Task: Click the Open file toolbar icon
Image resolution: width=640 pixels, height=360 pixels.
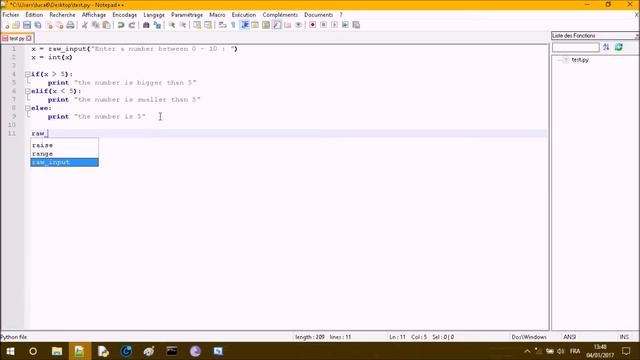Action: point(16,25)
